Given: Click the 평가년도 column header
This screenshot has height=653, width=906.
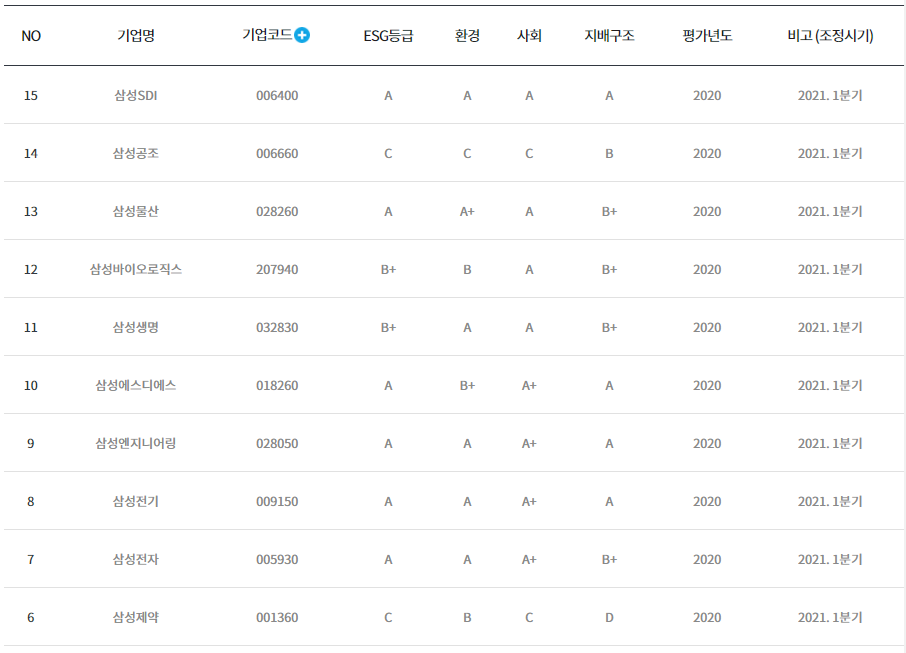Looking at the screenshot, I should tap(707, 36).
